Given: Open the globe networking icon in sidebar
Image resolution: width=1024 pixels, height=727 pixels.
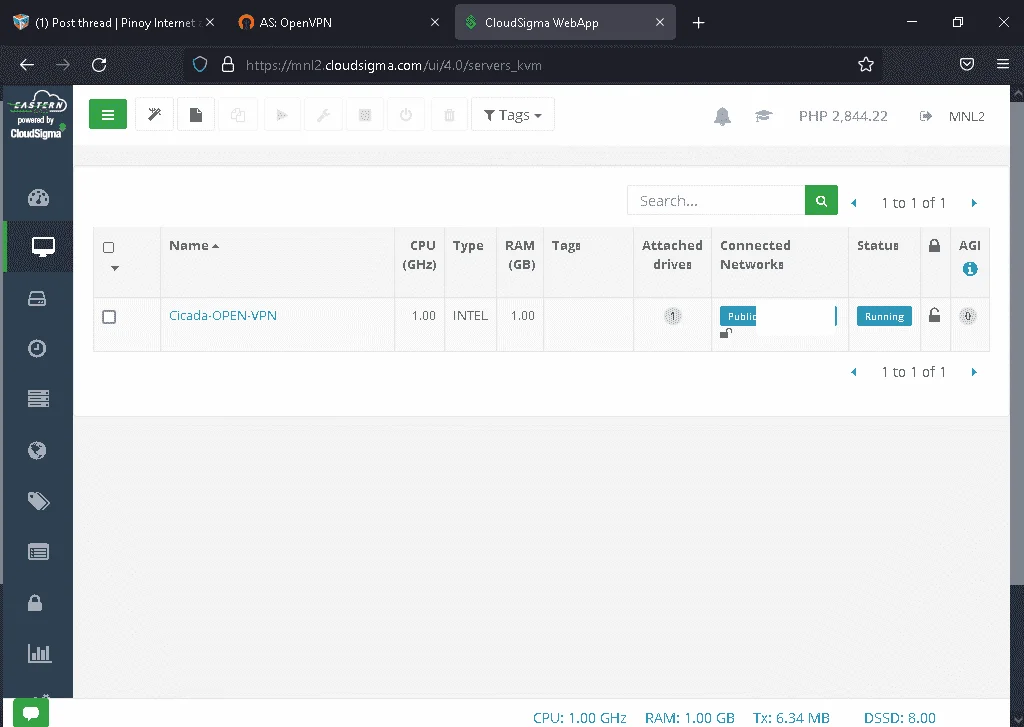Looking at the screenshot, I should tap(37, 450).
